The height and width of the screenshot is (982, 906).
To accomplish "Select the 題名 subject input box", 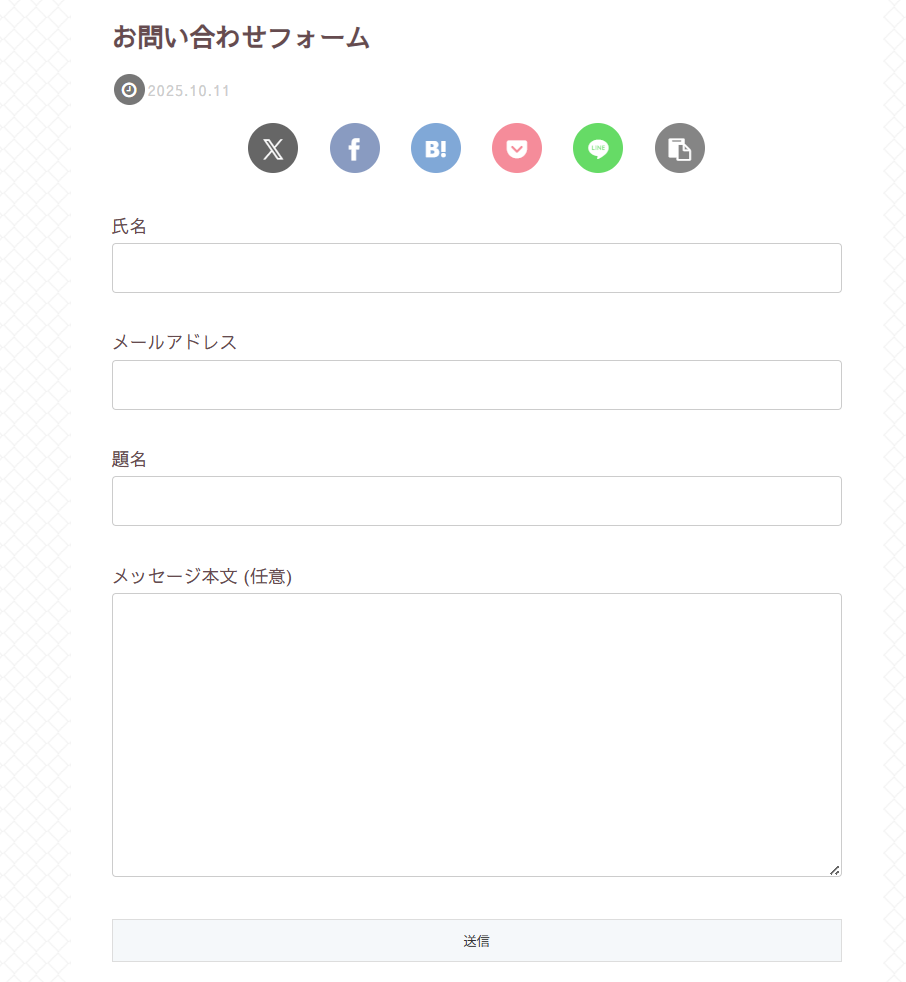I will pyautogui.click(x=476, y=501).
